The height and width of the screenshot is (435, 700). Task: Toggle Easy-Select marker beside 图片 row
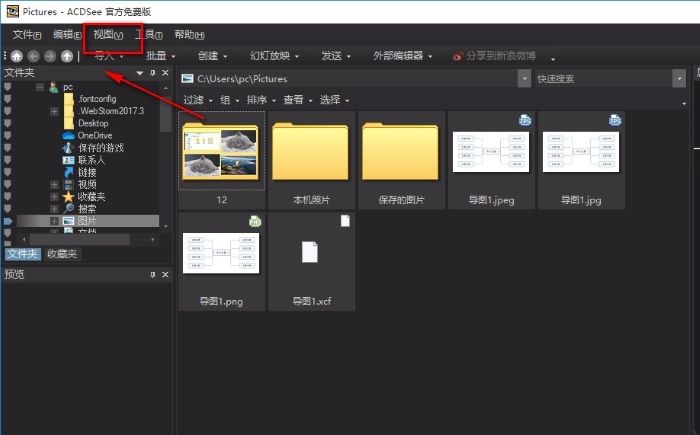8,221
